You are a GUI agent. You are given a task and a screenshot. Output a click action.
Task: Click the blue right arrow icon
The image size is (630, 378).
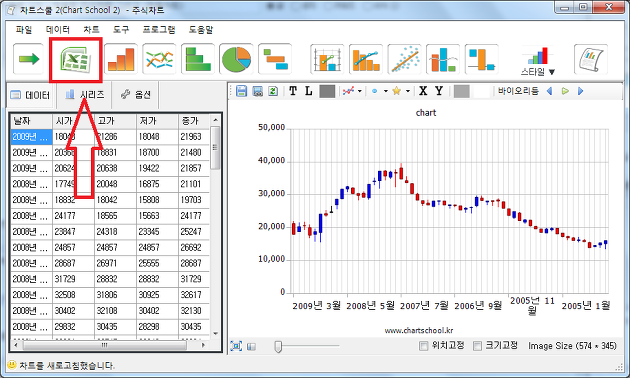tap(581, 91)
